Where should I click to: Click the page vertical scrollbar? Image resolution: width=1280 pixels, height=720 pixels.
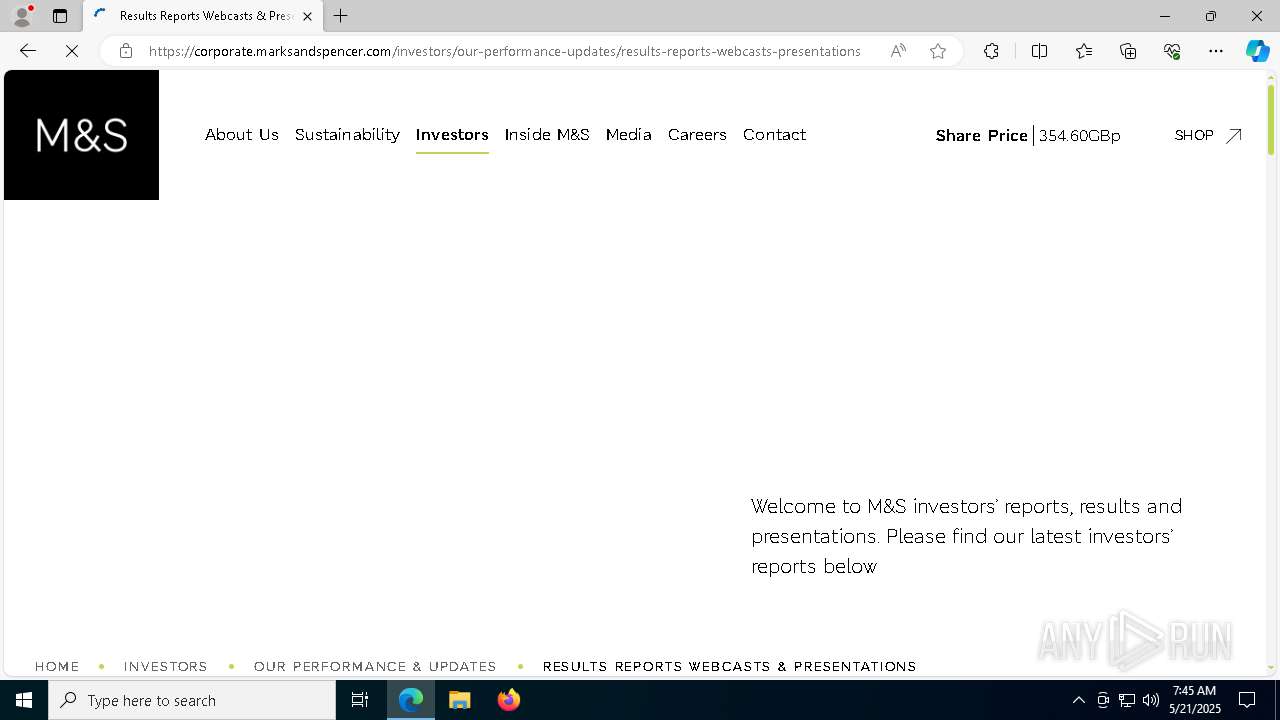coord(1271,120)
